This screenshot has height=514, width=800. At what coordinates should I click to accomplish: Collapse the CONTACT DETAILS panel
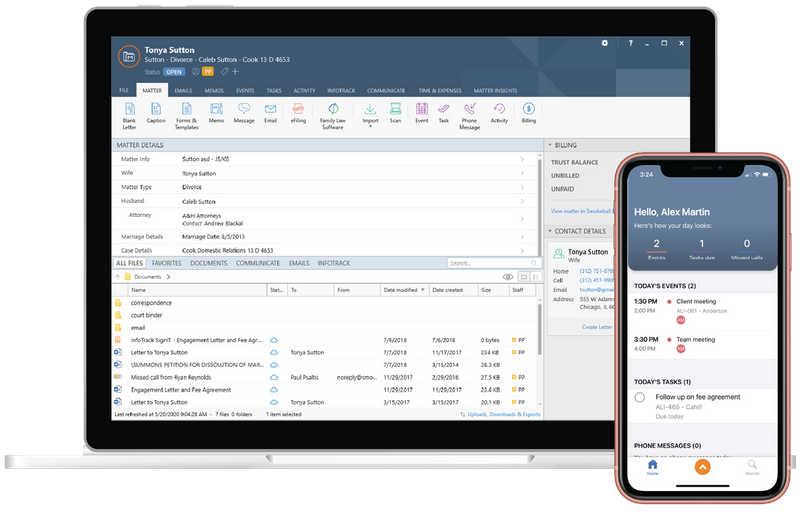pyautogui.click(x=550, y=231)
